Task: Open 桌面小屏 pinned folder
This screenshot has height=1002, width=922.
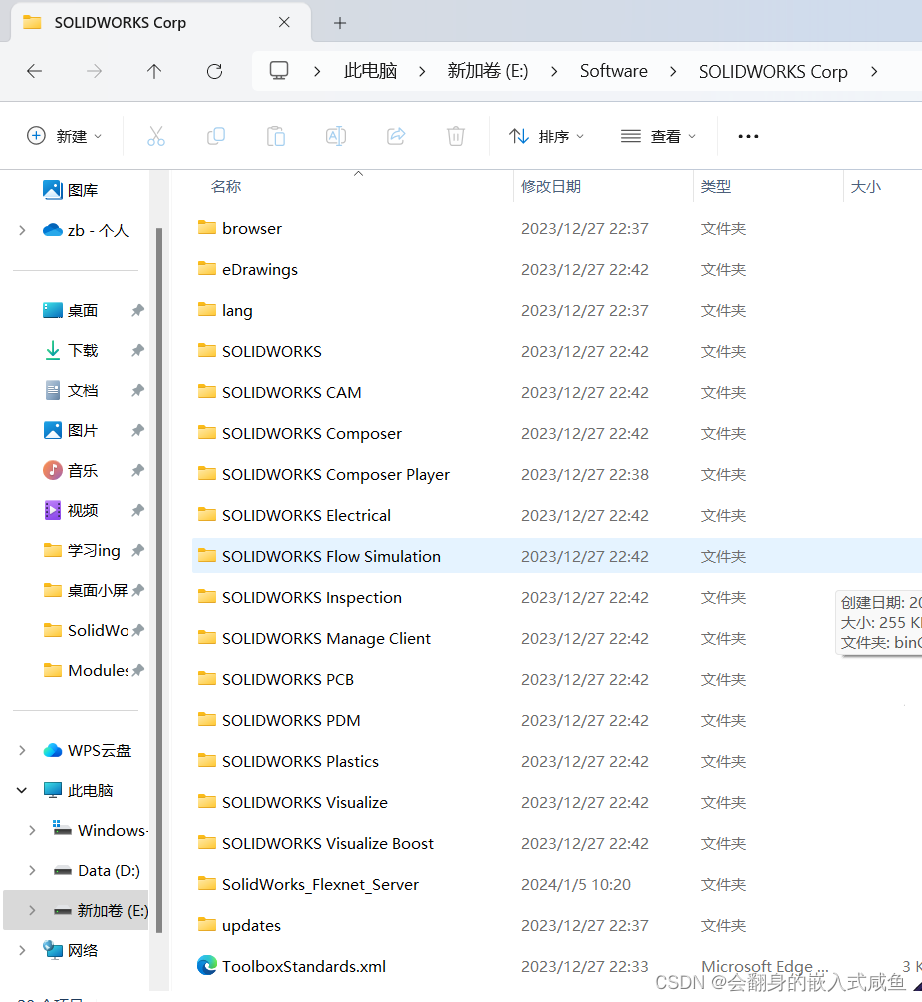Action: coord(85,590)
